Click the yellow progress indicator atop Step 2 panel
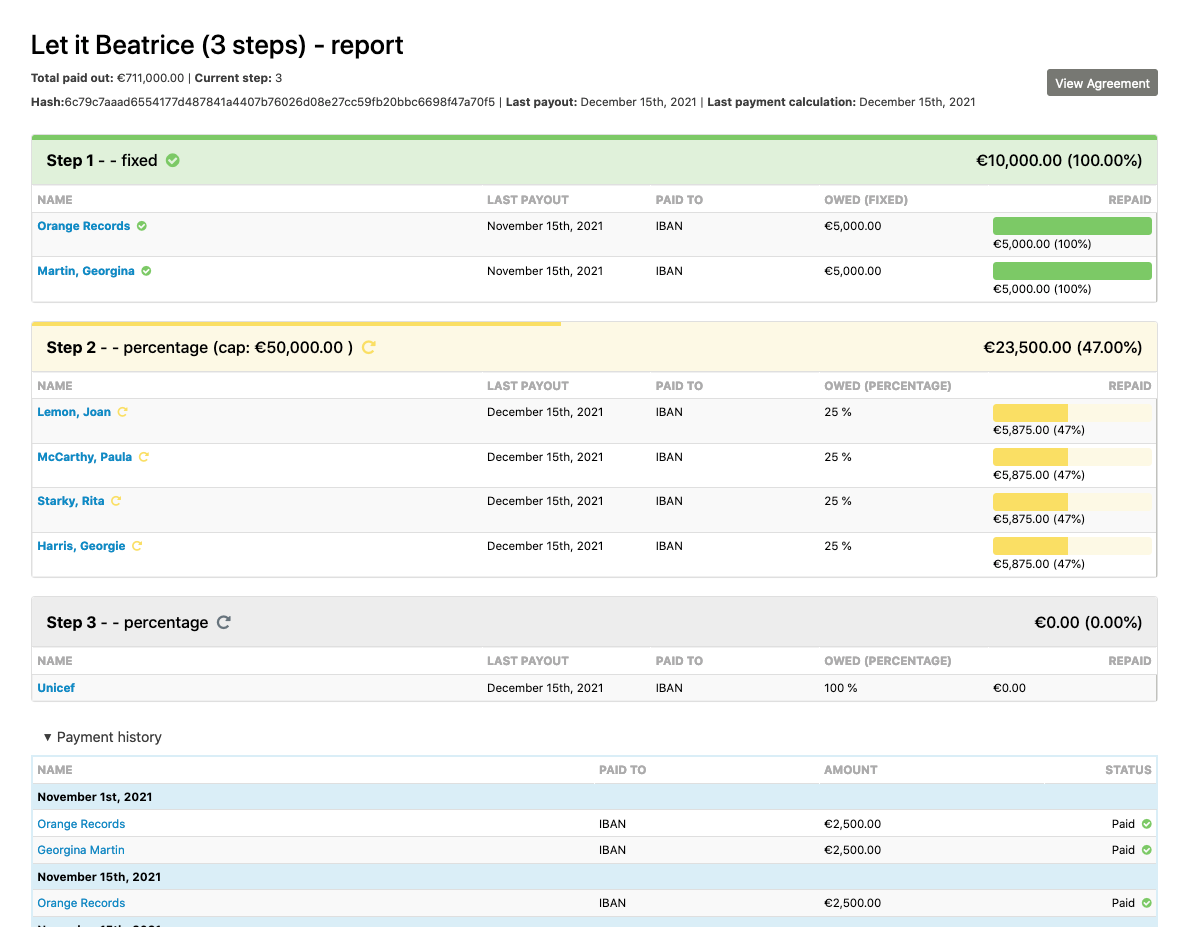Screen dimensions: 1190x927 point(296,323)
